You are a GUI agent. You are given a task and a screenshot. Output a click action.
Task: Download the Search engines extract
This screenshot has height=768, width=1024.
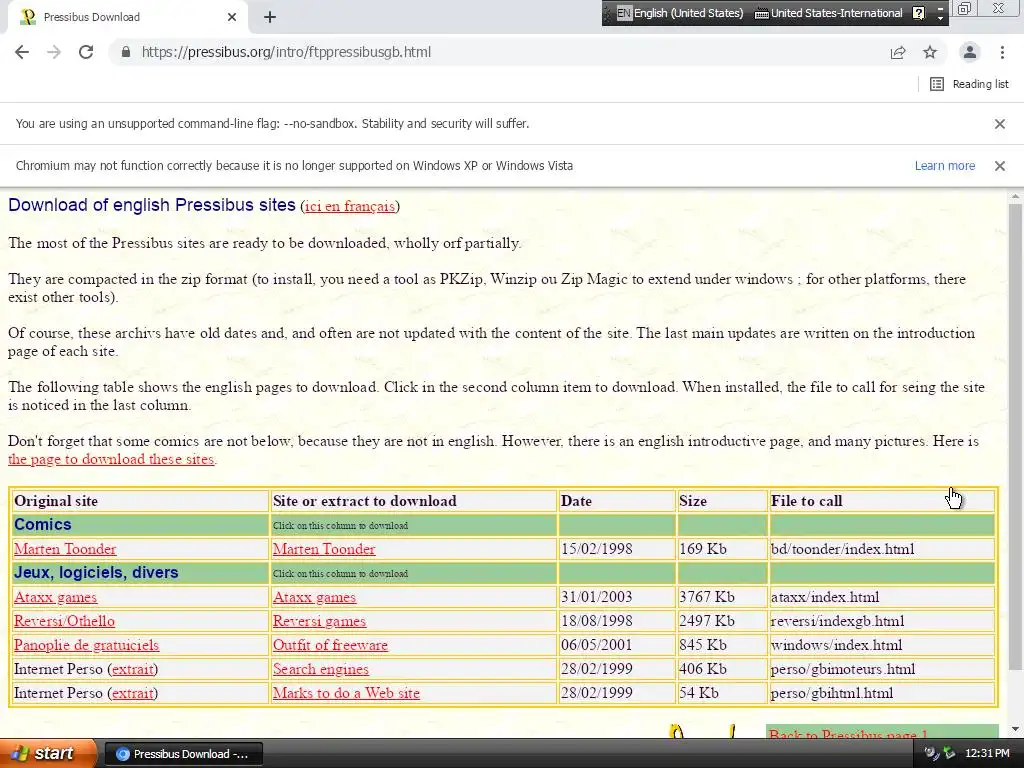click(321, 669)
